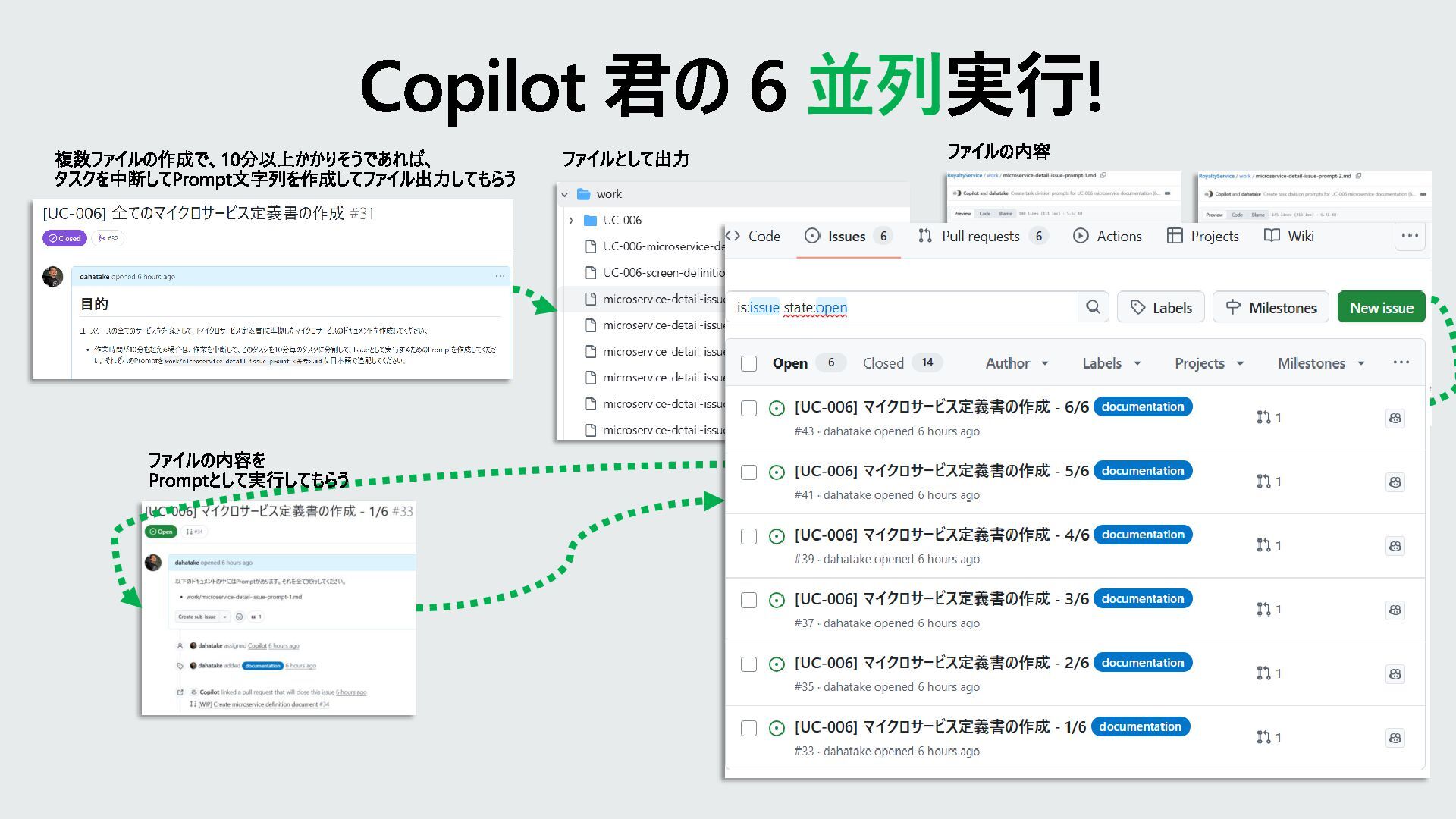This screenshot has width=1456, height=819.
Task: Tick the checkbox for issue 1/6
Action: (x=748, y=729)
